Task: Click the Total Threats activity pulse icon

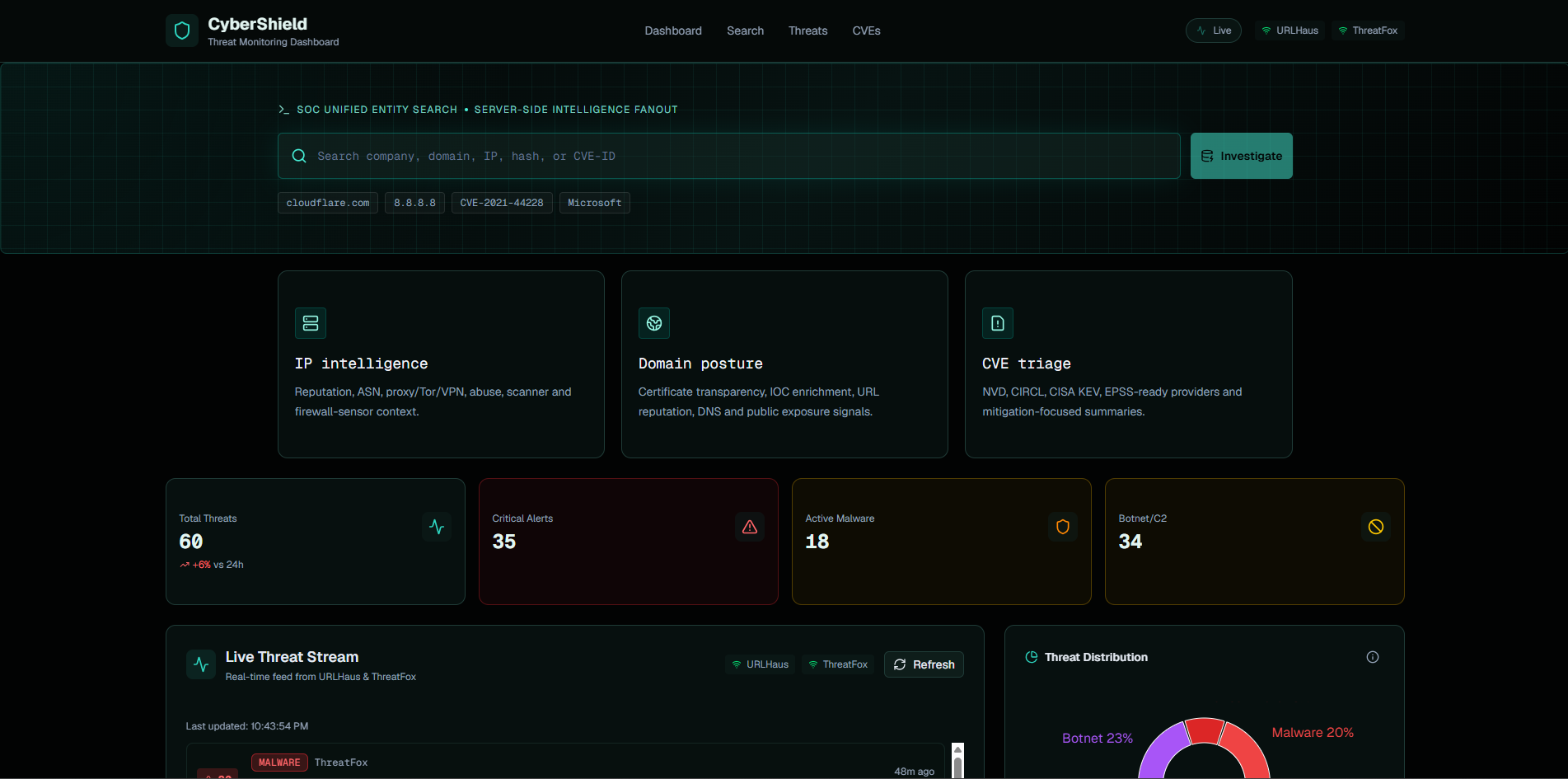Action: point(437,527)
